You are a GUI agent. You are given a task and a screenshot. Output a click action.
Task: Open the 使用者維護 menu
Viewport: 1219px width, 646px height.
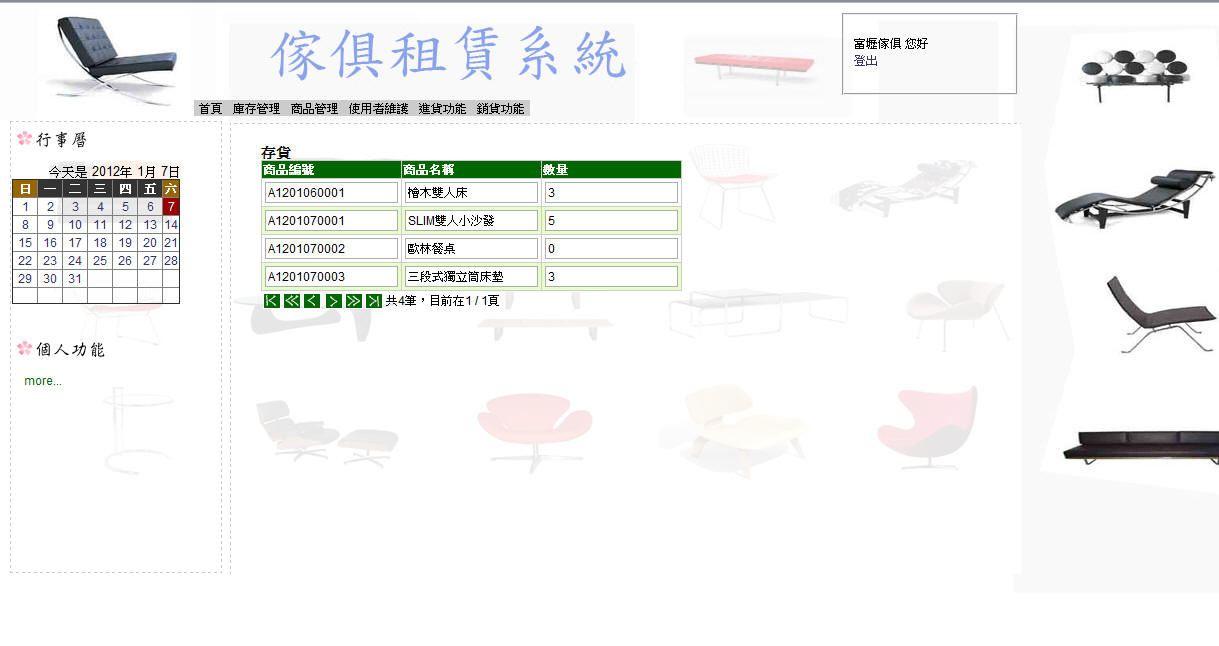tap(378, 109)
